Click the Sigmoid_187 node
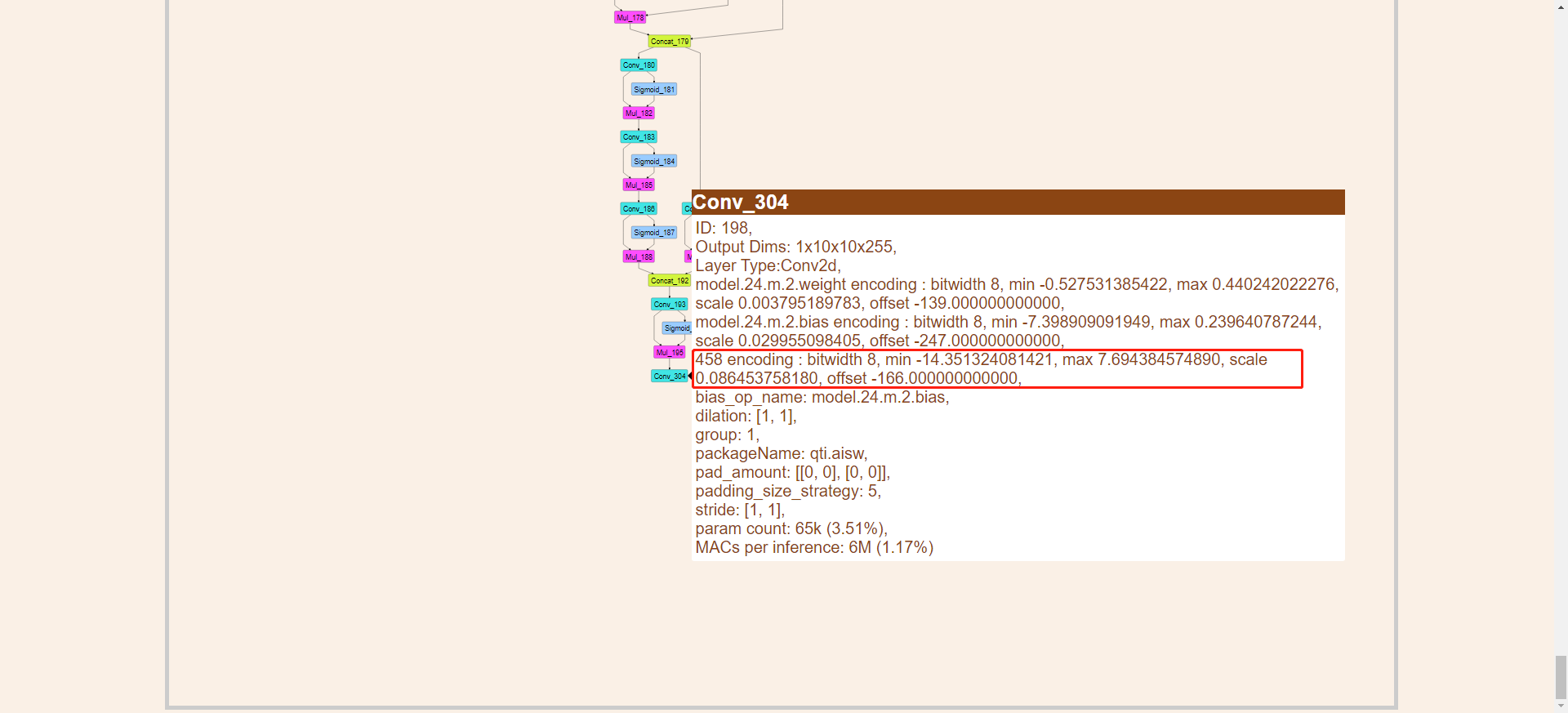Image resolution: width=1568 pixels, height=713 pixels. [x=654, y=233]
